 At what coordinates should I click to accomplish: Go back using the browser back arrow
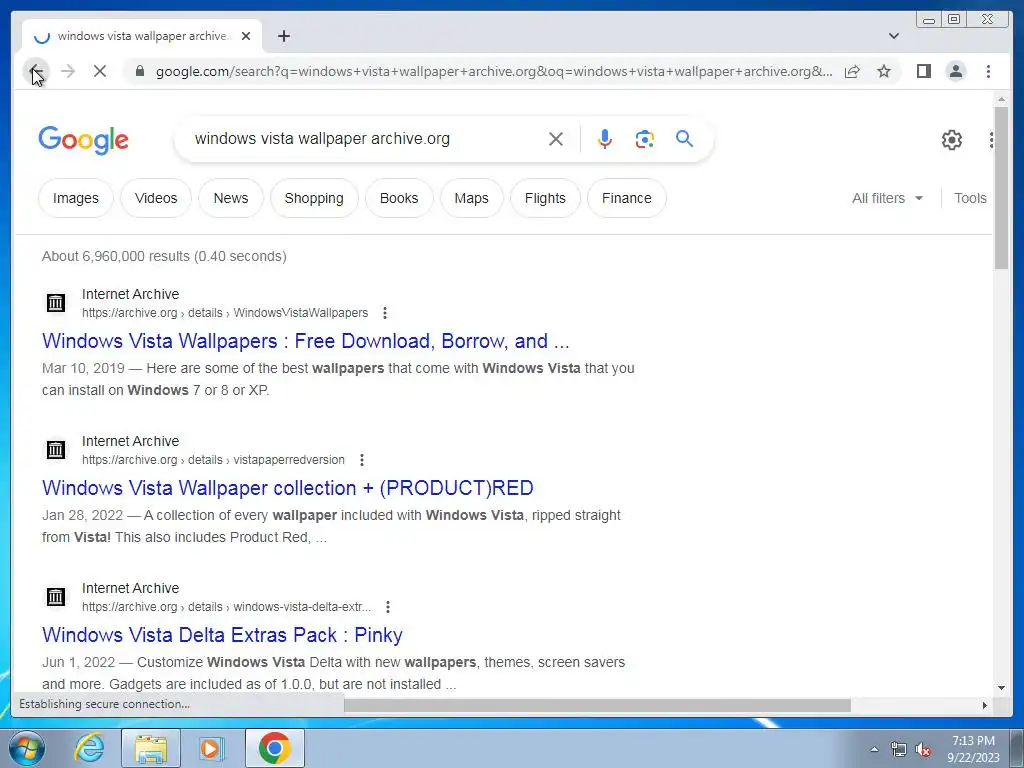tap(37, 71)
